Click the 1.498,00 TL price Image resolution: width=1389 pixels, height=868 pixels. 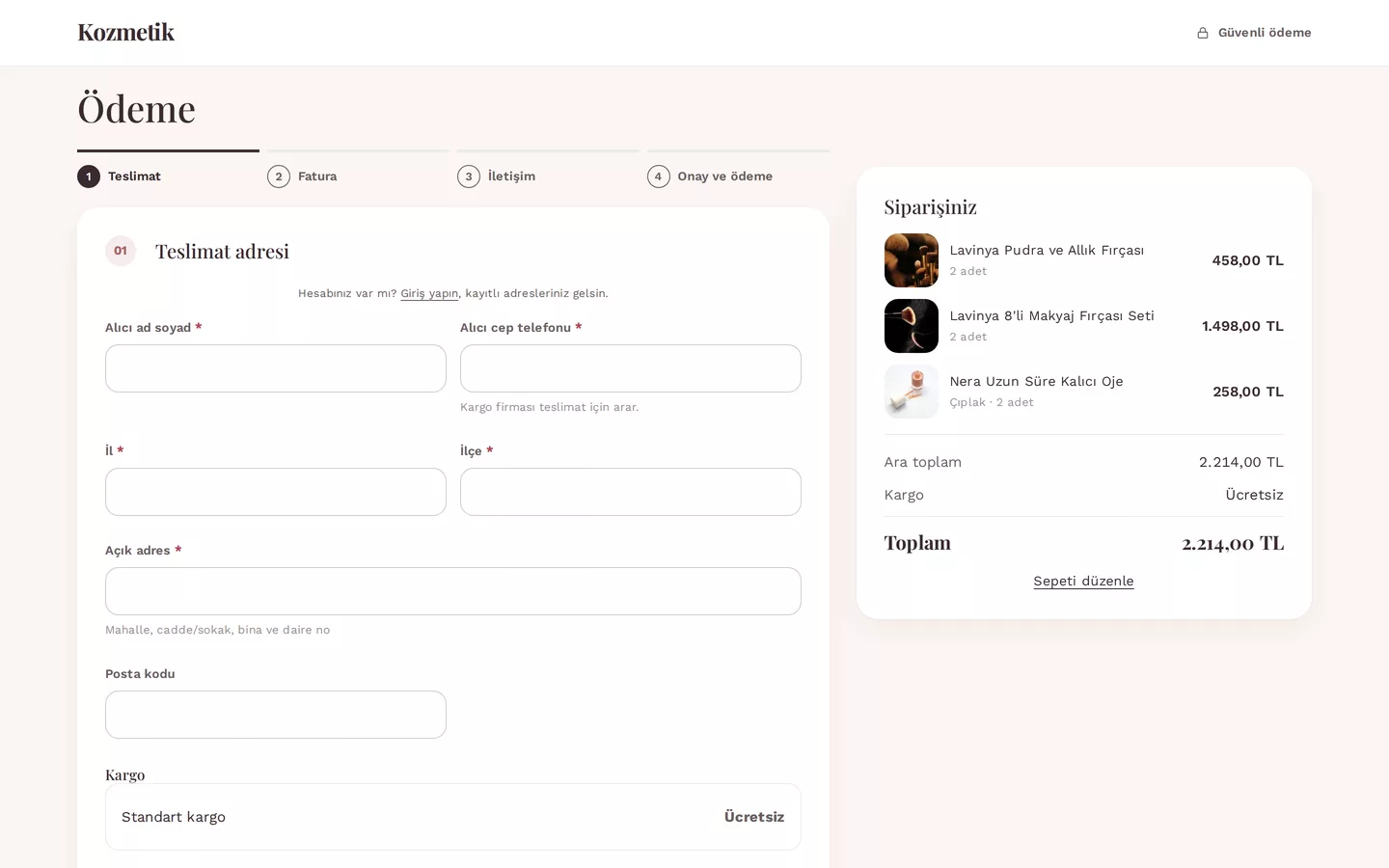[x=1242, y=326]
